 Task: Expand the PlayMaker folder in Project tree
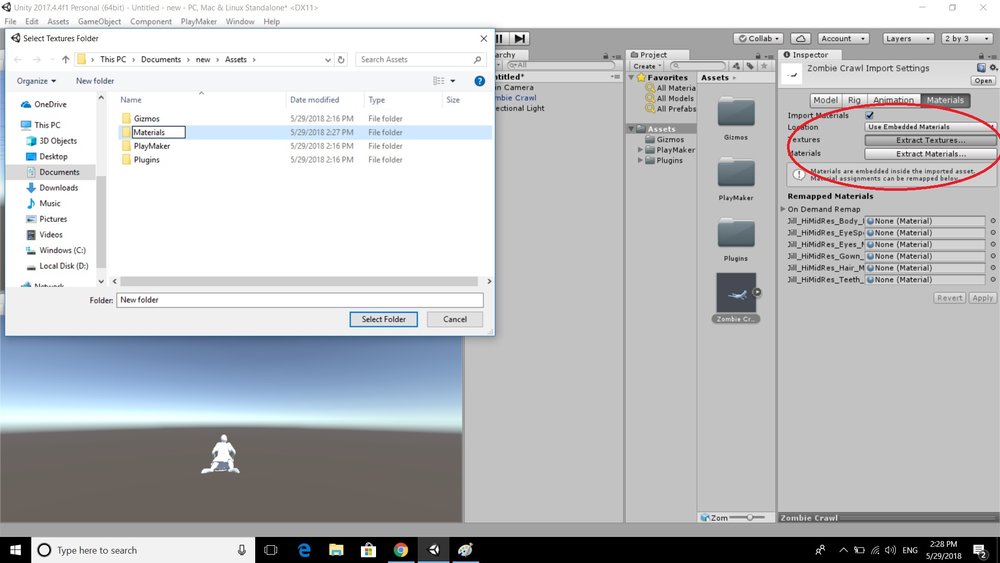click(640, 150)
